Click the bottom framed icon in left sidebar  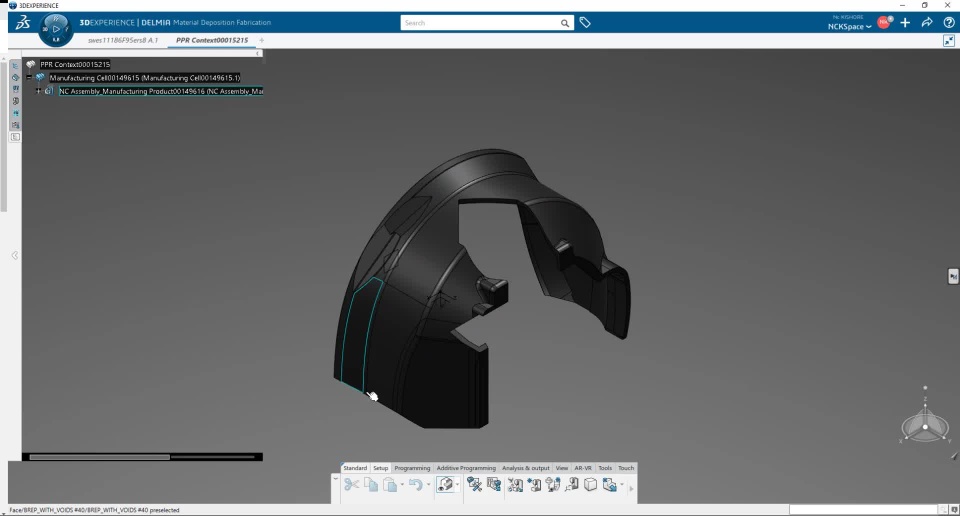pos(15,137)
